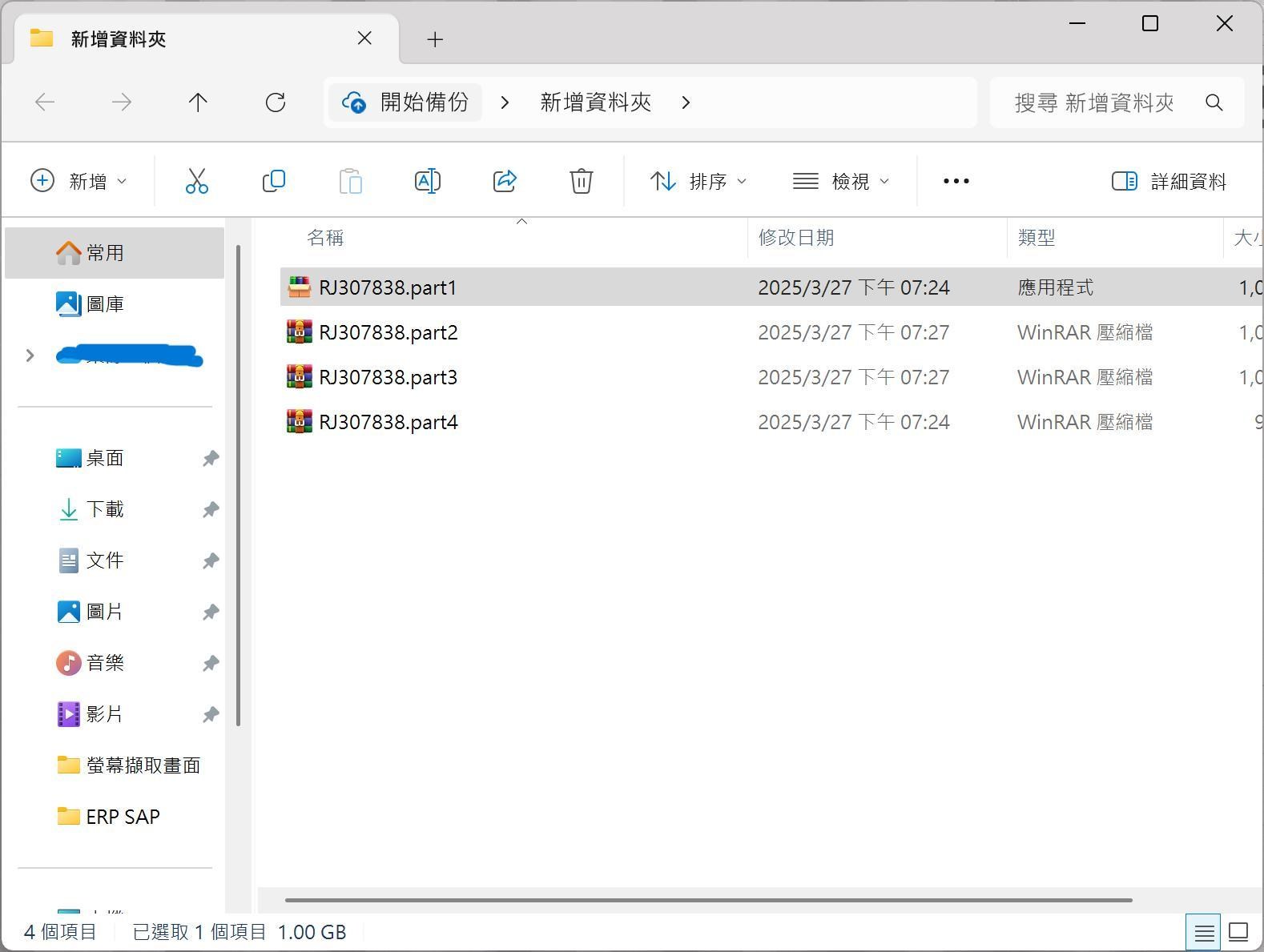Viewport: 1264px width, 952px height.
Task: Switch to large thumbnails view in status bar
Action: [1238, 932]
